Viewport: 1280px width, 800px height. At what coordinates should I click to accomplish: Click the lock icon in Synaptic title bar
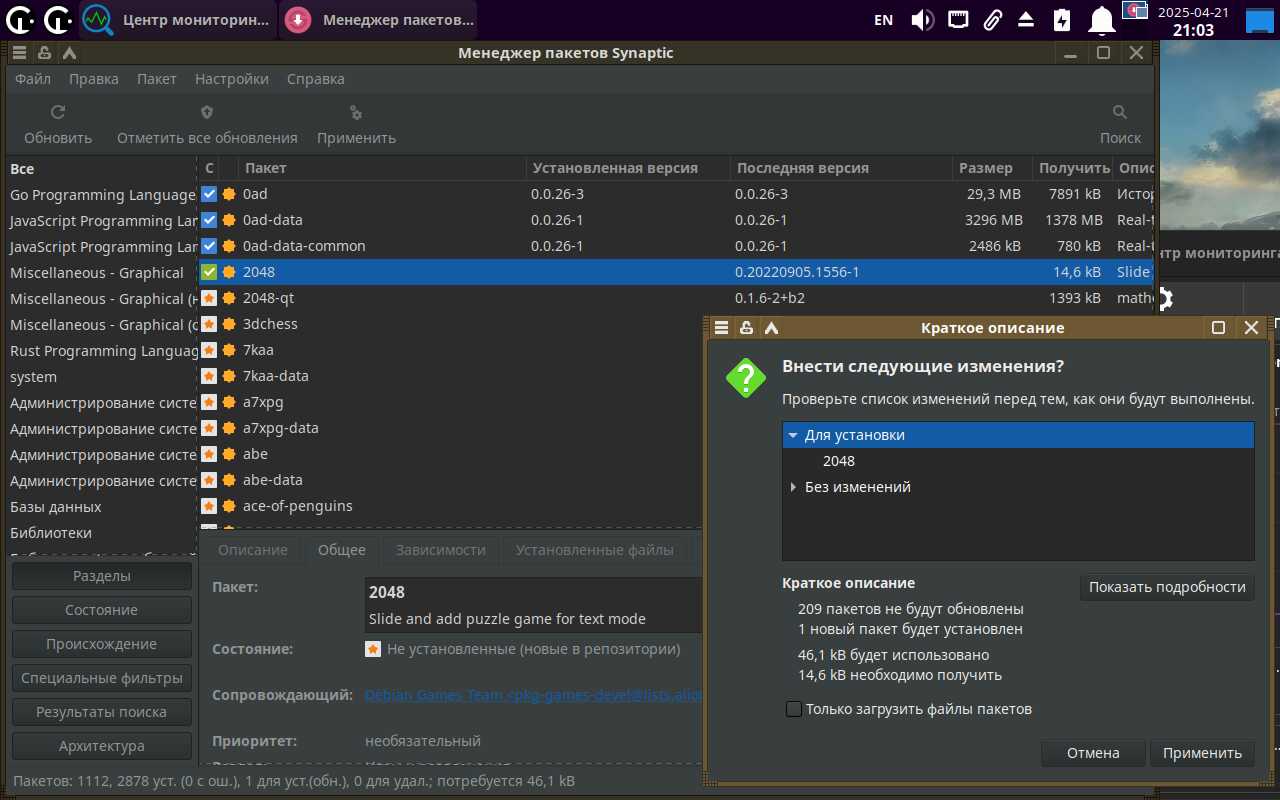[x=44, y=53]
